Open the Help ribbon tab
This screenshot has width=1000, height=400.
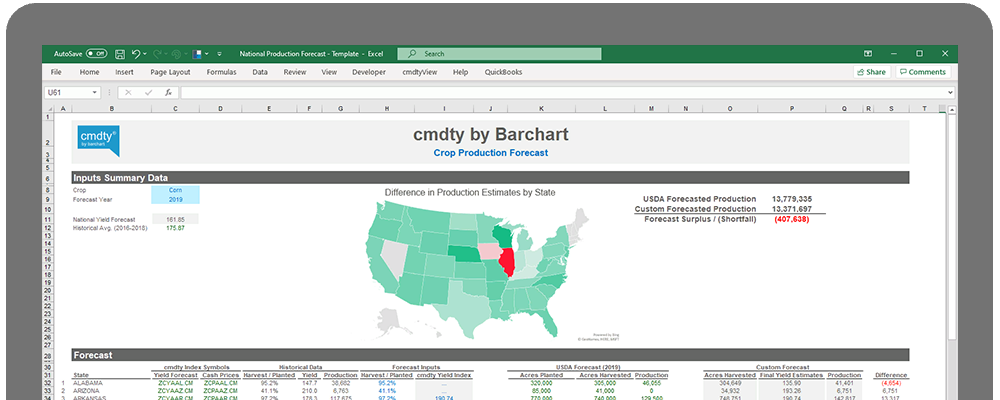coord(460,72)
